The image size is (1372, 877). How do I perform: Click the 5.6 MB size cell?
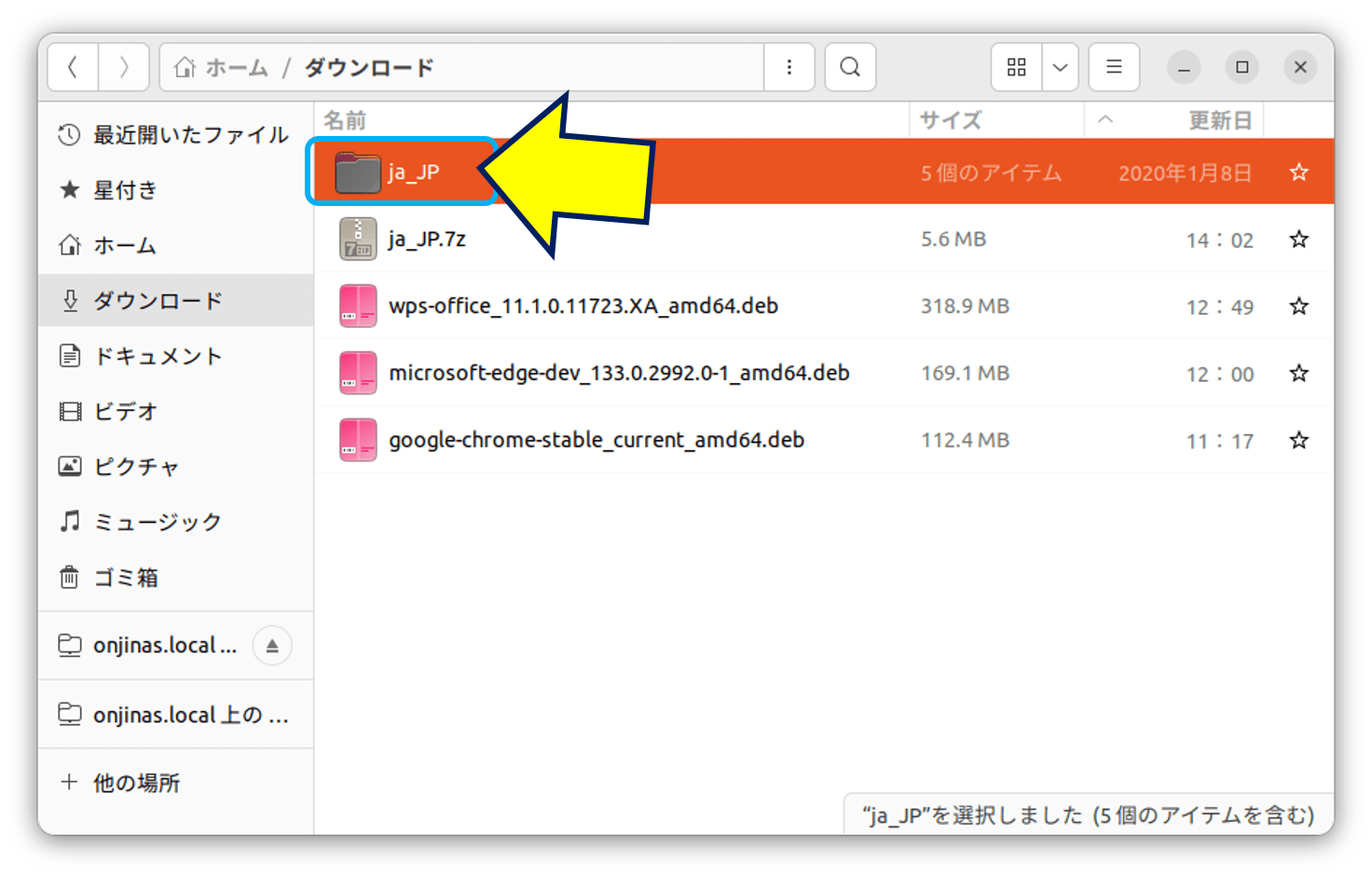954,240
